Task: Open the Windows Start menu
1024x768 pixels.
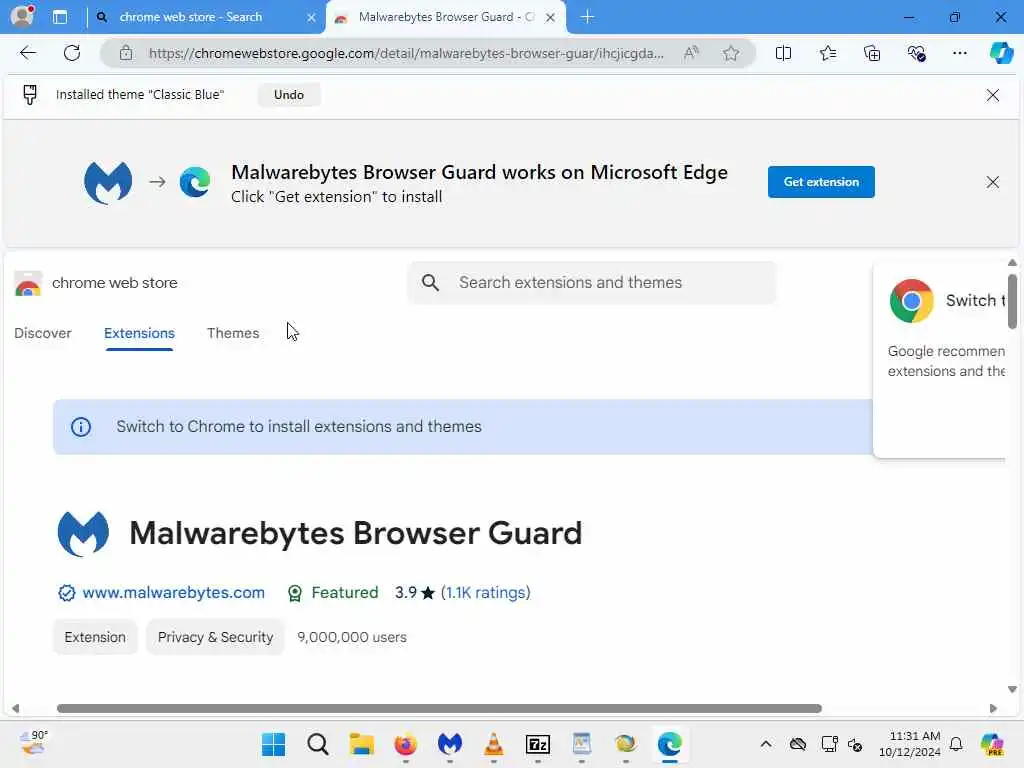Action: tap(274, 744)
